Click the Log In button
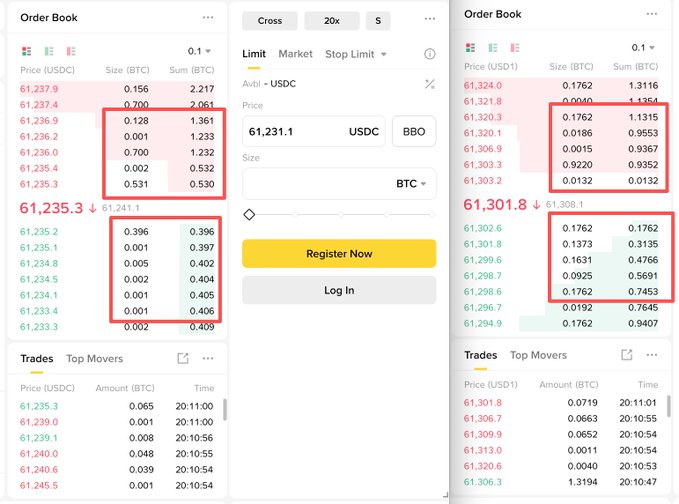 pos(339,290)
